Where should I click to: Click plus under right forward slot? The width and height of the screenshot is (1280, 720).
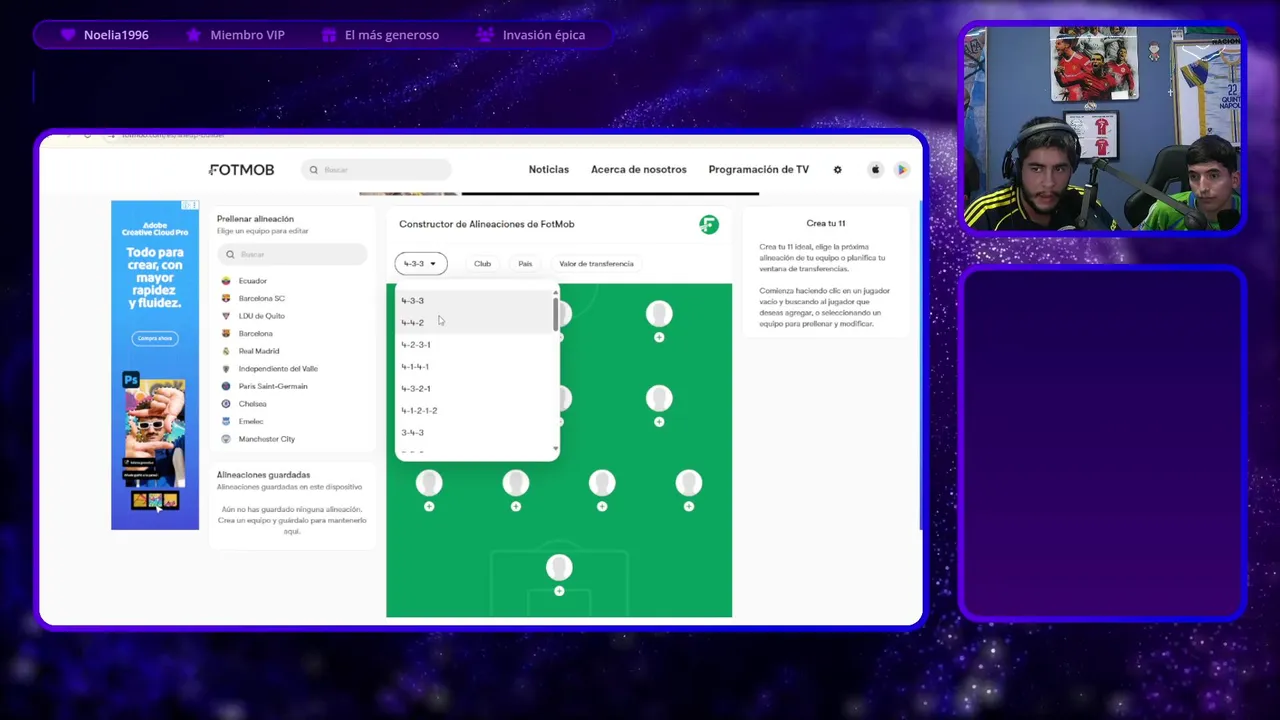coord(659,337)
